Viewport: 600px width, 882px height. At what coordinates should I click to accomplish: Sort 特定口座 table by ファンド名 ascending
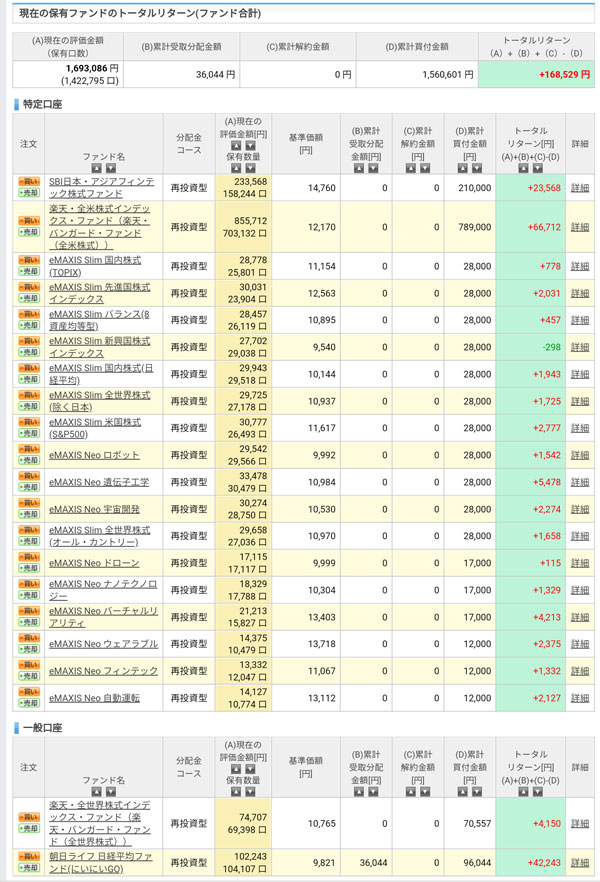97,167
